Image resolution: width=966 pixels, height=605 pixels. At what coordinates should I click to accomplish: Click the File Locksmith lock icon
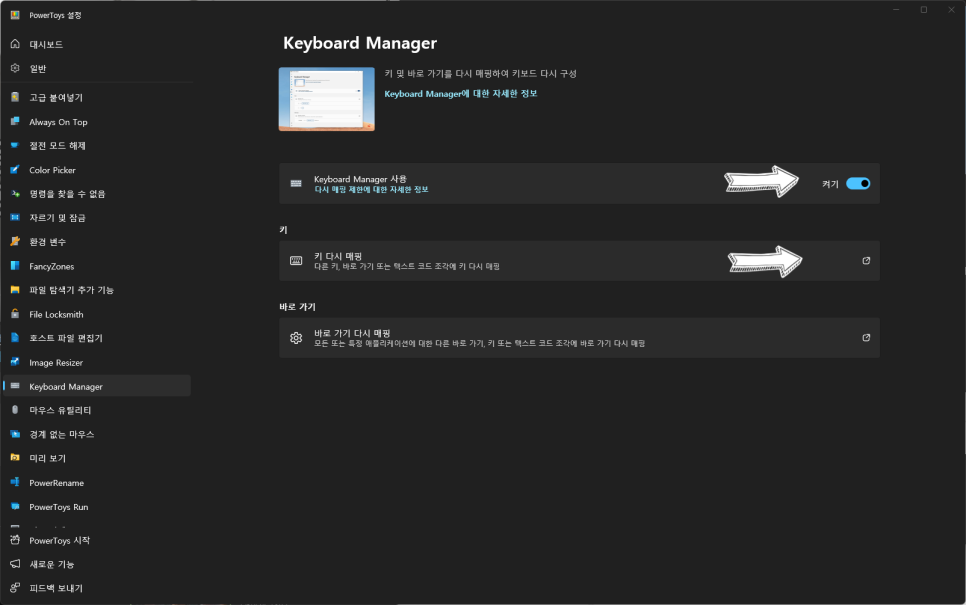[x=15, y=314]
